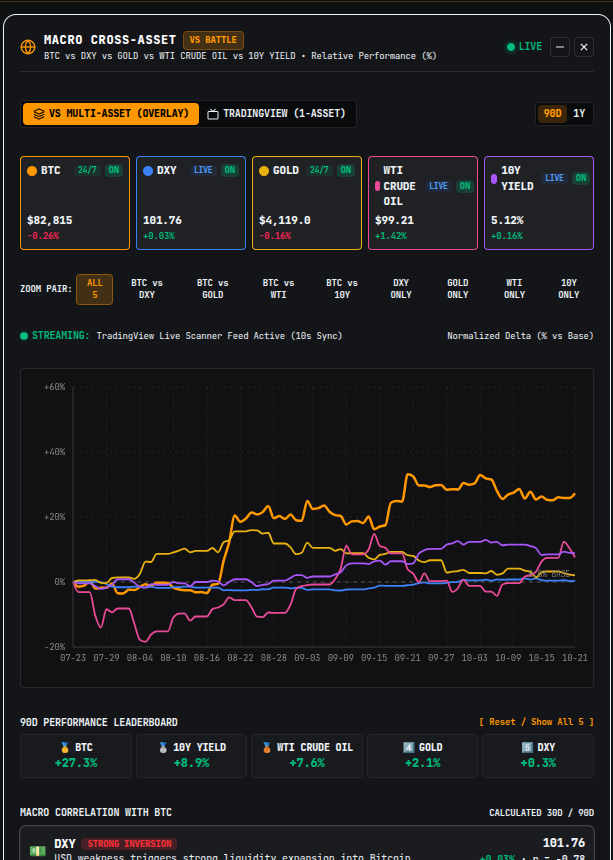This screenshot has height=860, width=613.
Task: Click the number 5 icon next to DXY
Action: 526,748
